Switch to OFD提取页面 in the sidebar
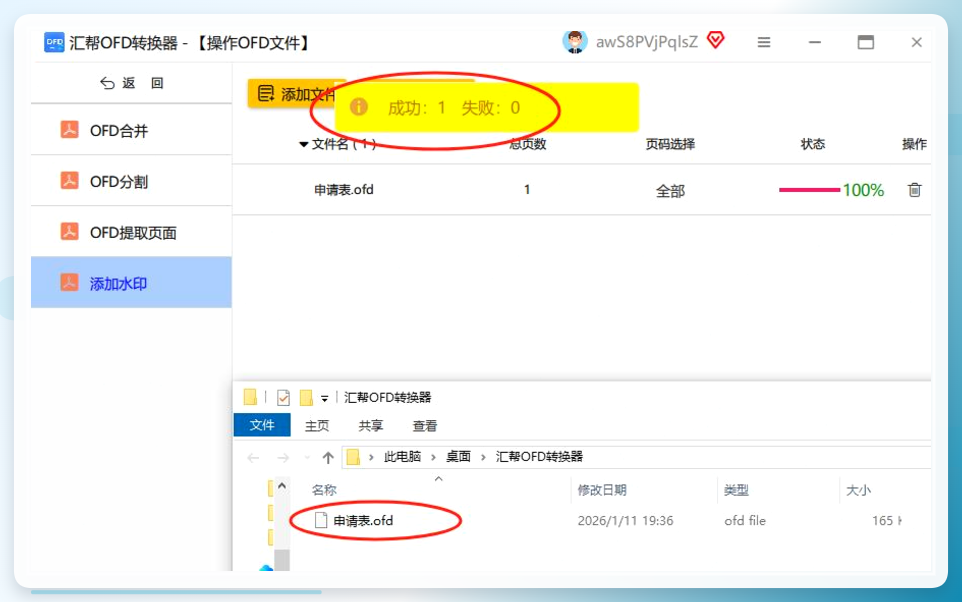962x602 pixels. click(x=131, y=232)
